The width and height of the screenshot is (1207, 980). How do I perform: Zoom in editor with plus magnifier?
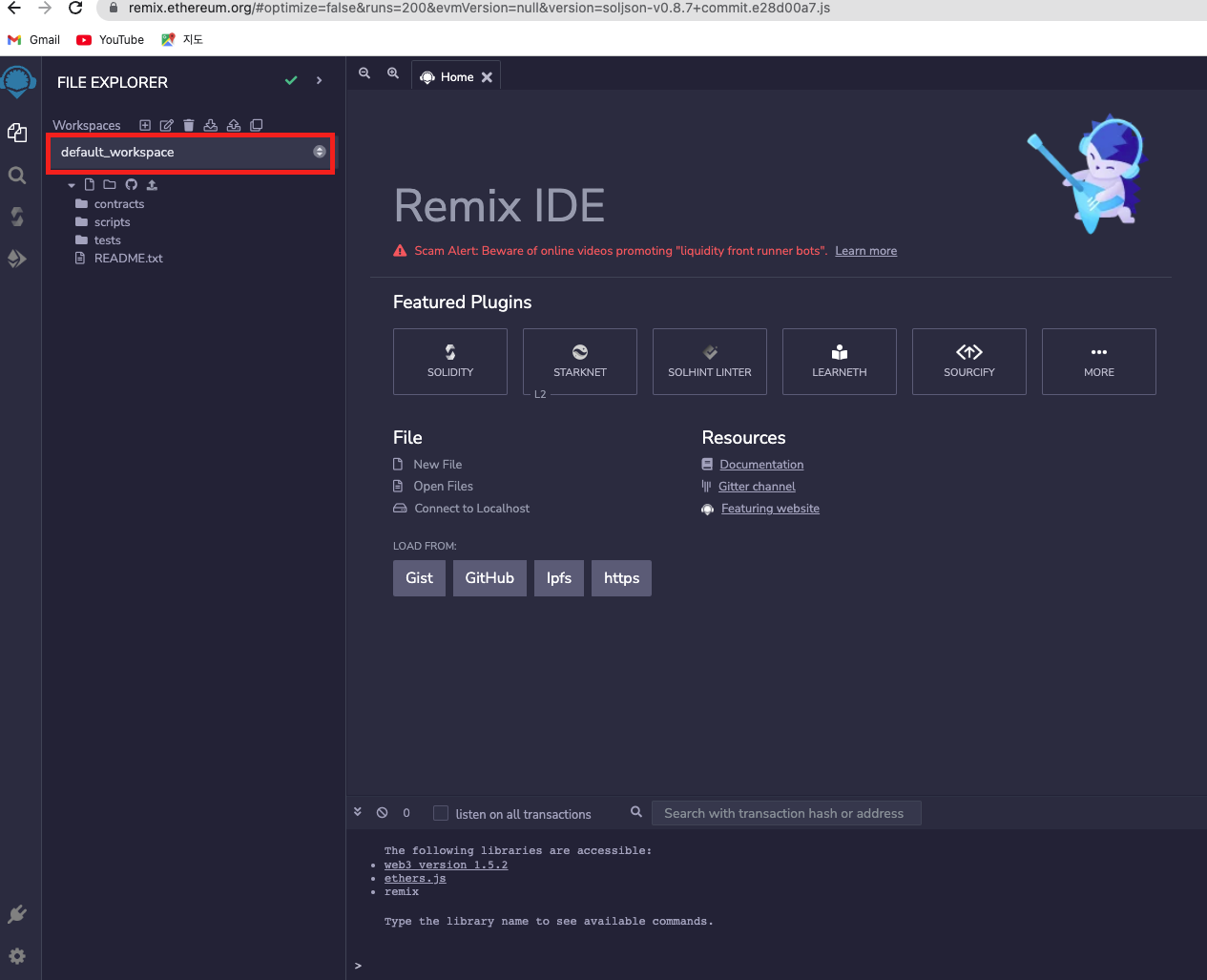pos(393,73)
